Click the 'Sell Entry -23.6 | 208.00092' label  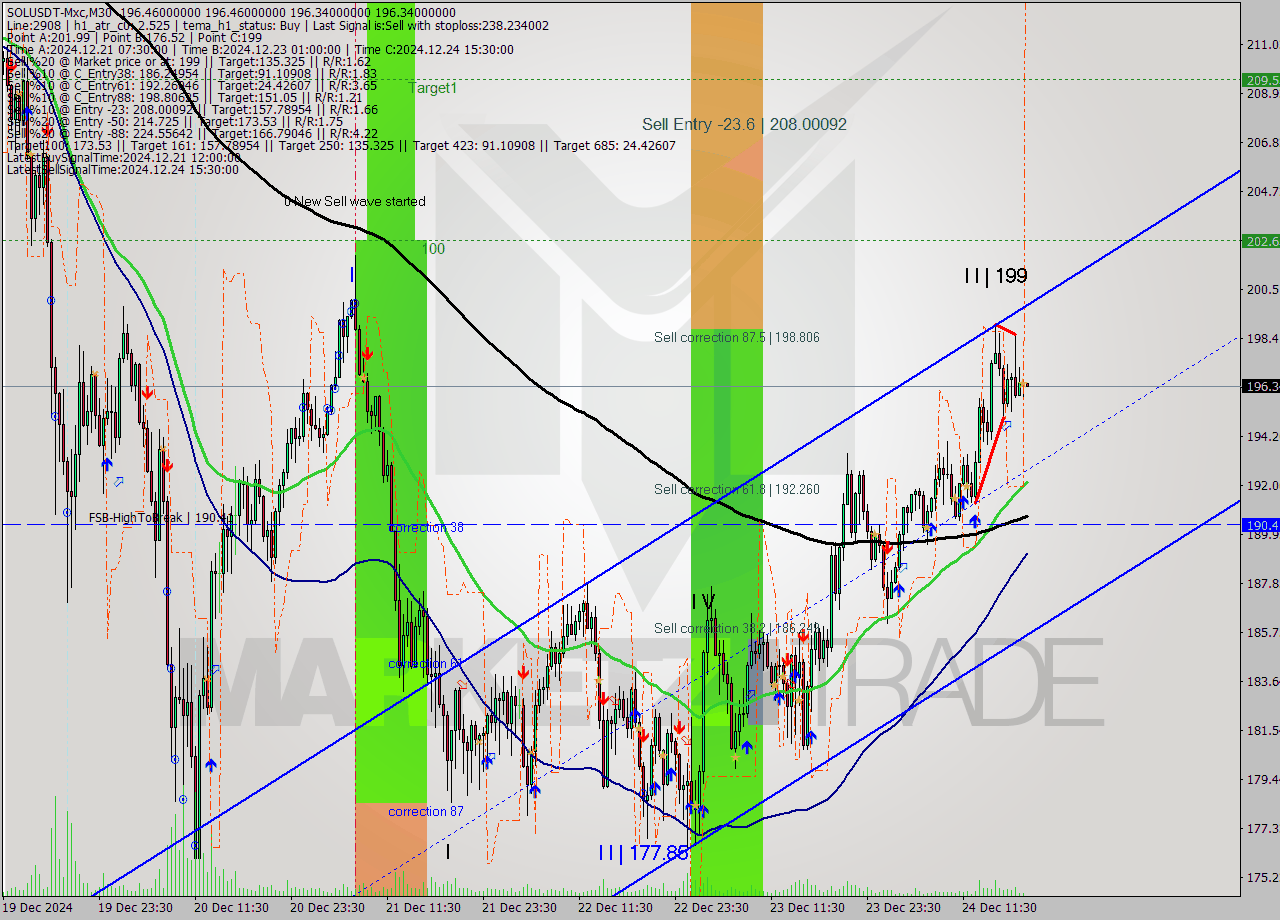pos(744,124)
